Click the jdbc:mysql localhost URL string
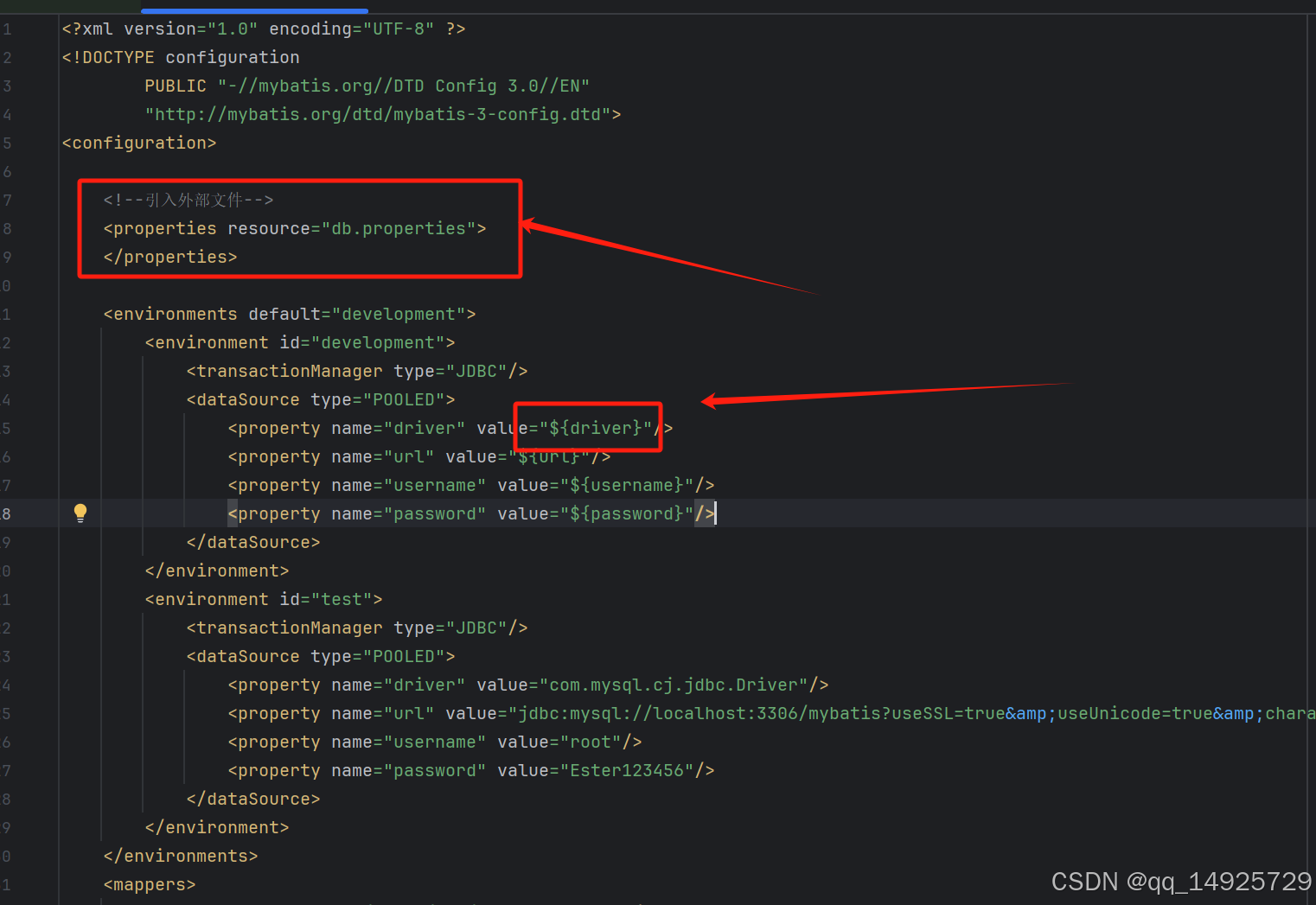The image size is (1316, 905). coord(692,712)
